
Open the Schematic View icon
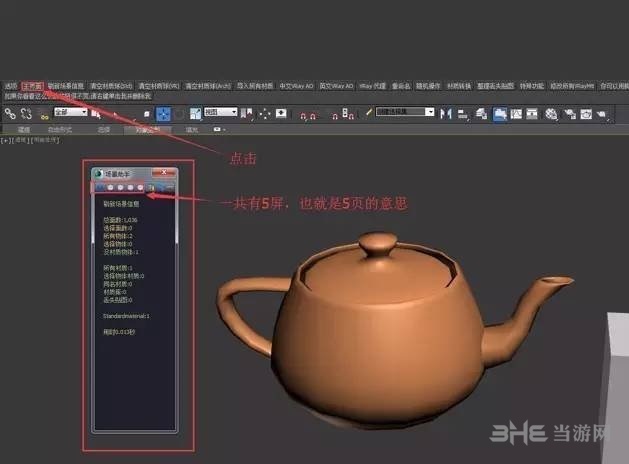click(x=532, y=114)
